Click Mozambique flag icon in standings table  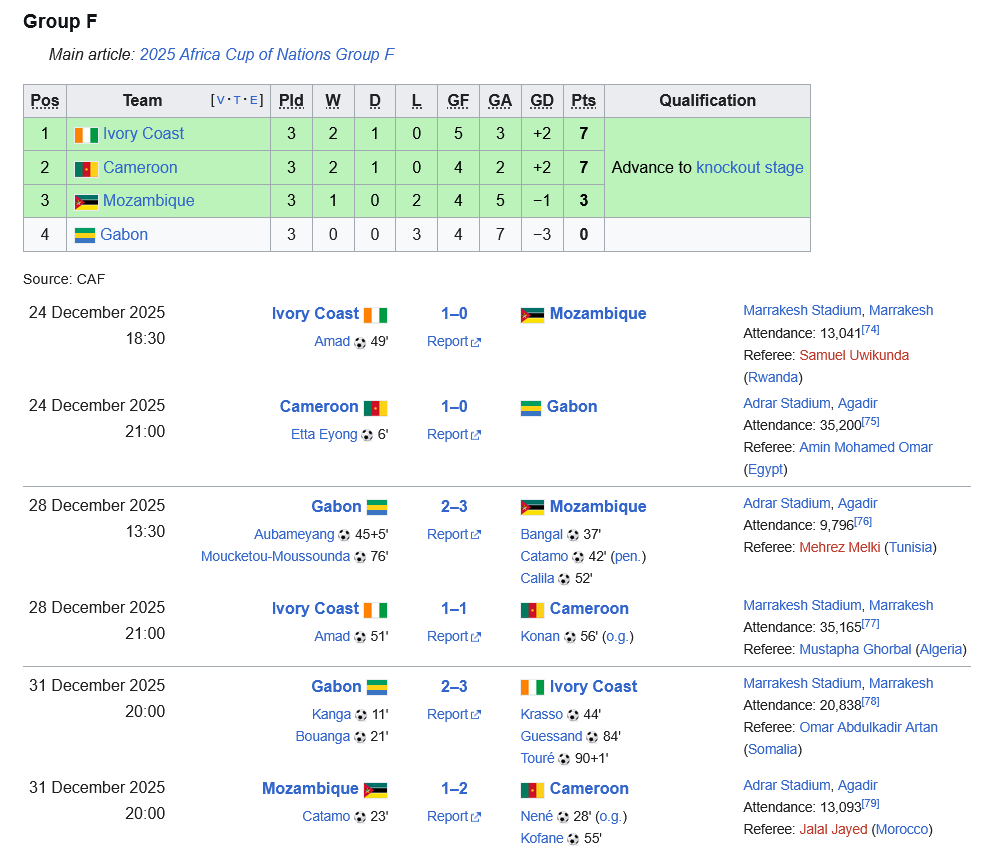click(x=86, y=201)
